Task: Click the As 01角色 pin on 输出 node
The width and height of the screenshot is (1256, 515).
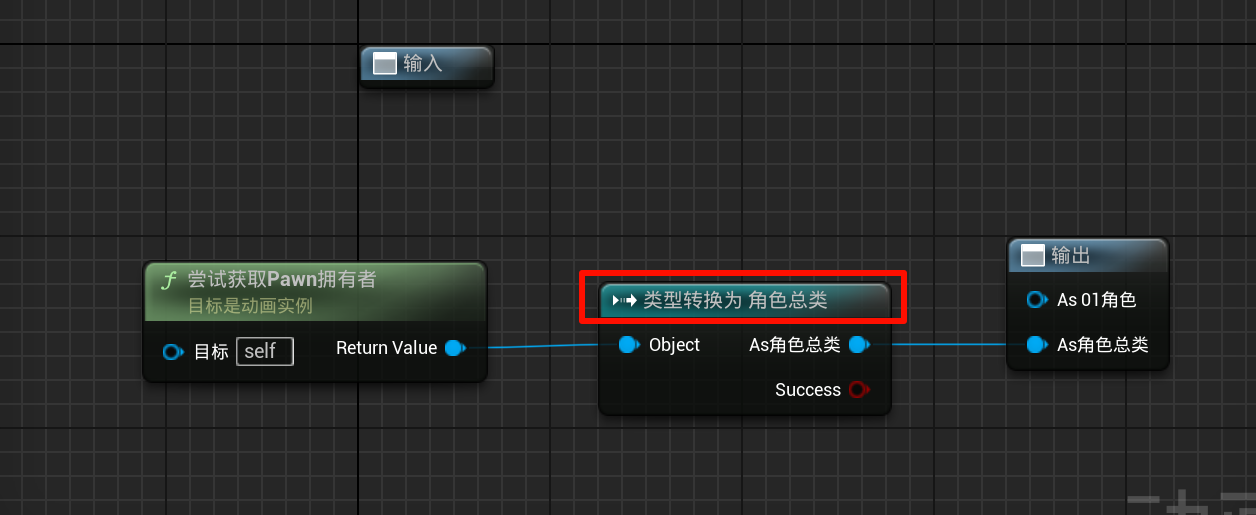Action: (x=1037, y=300)
